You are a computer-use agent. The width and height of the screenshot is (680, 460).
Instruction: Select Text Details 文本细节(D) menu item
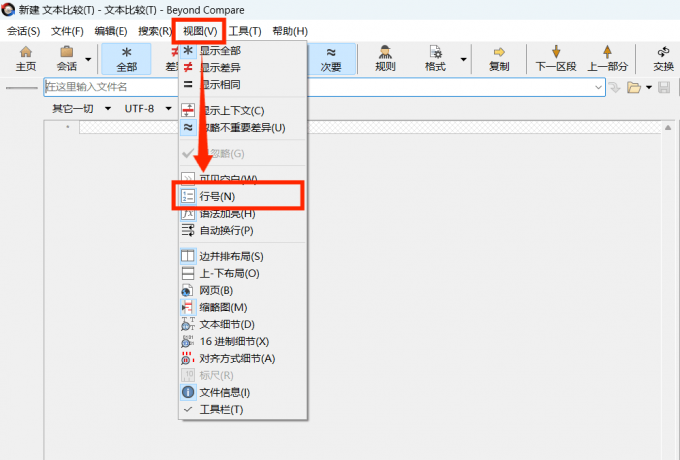(x=242, y=324)
